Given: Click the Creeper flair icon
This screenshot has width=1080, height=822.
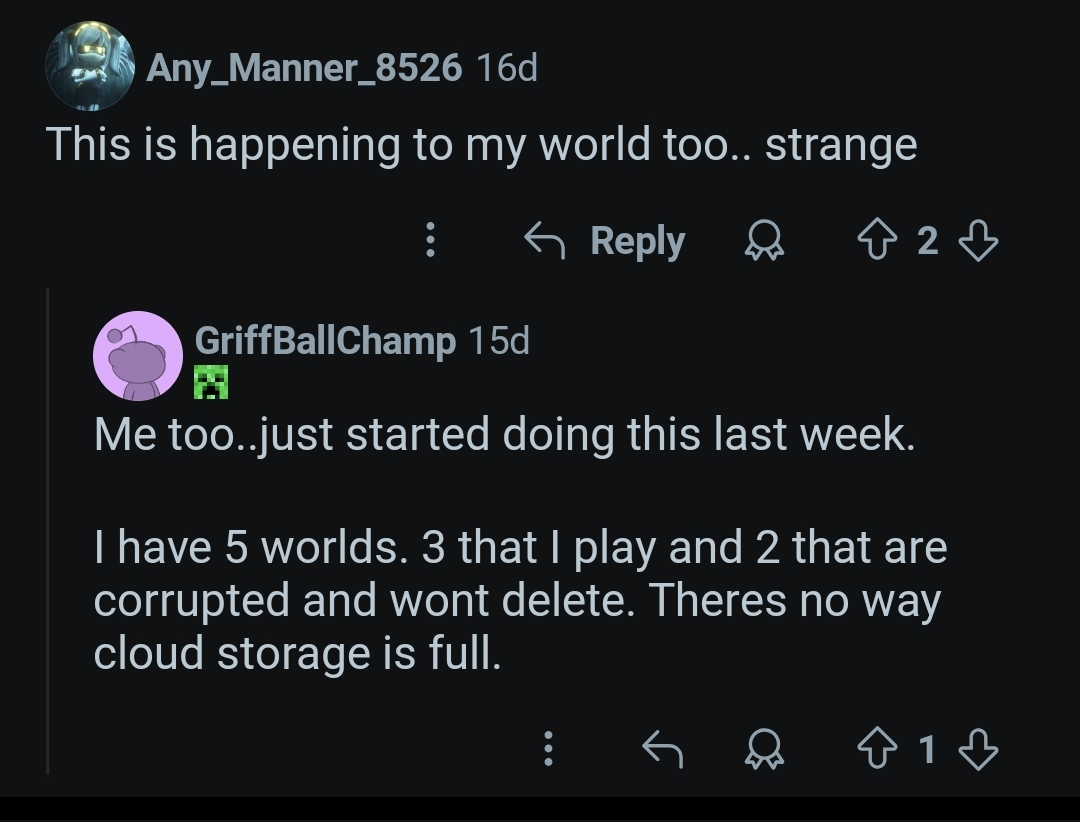Looking at the screenshot, I should tap(212, 382).
